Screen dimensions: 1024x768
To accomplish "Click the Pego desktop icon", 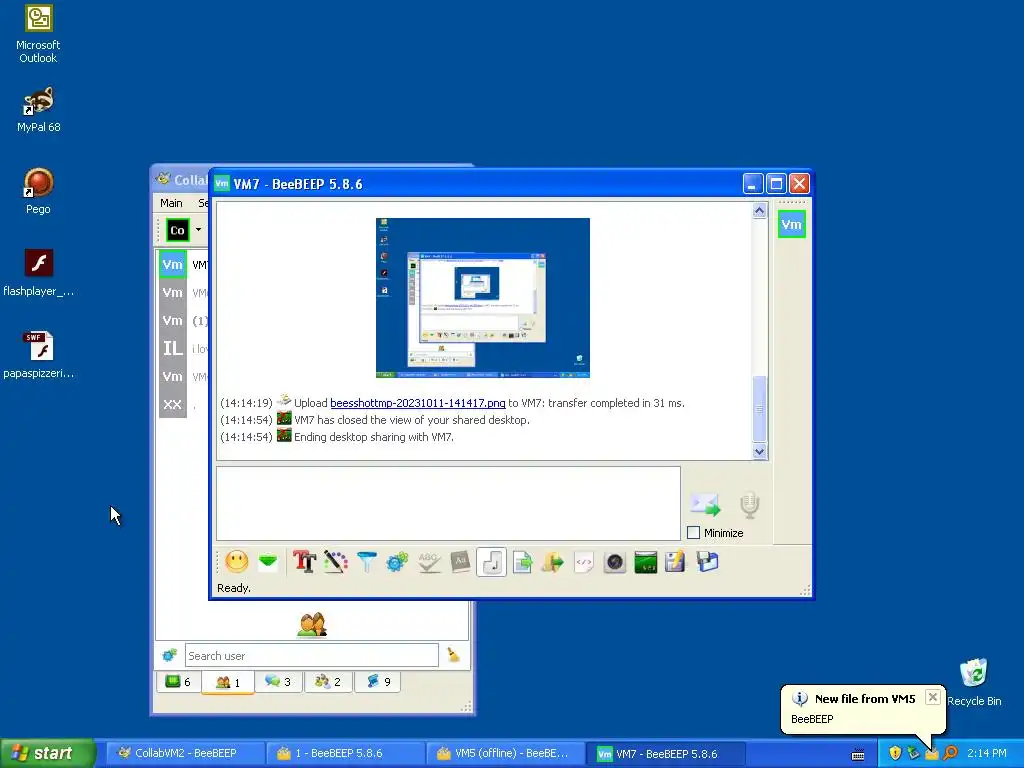I will pyautogui.click(x=38, y=191).
